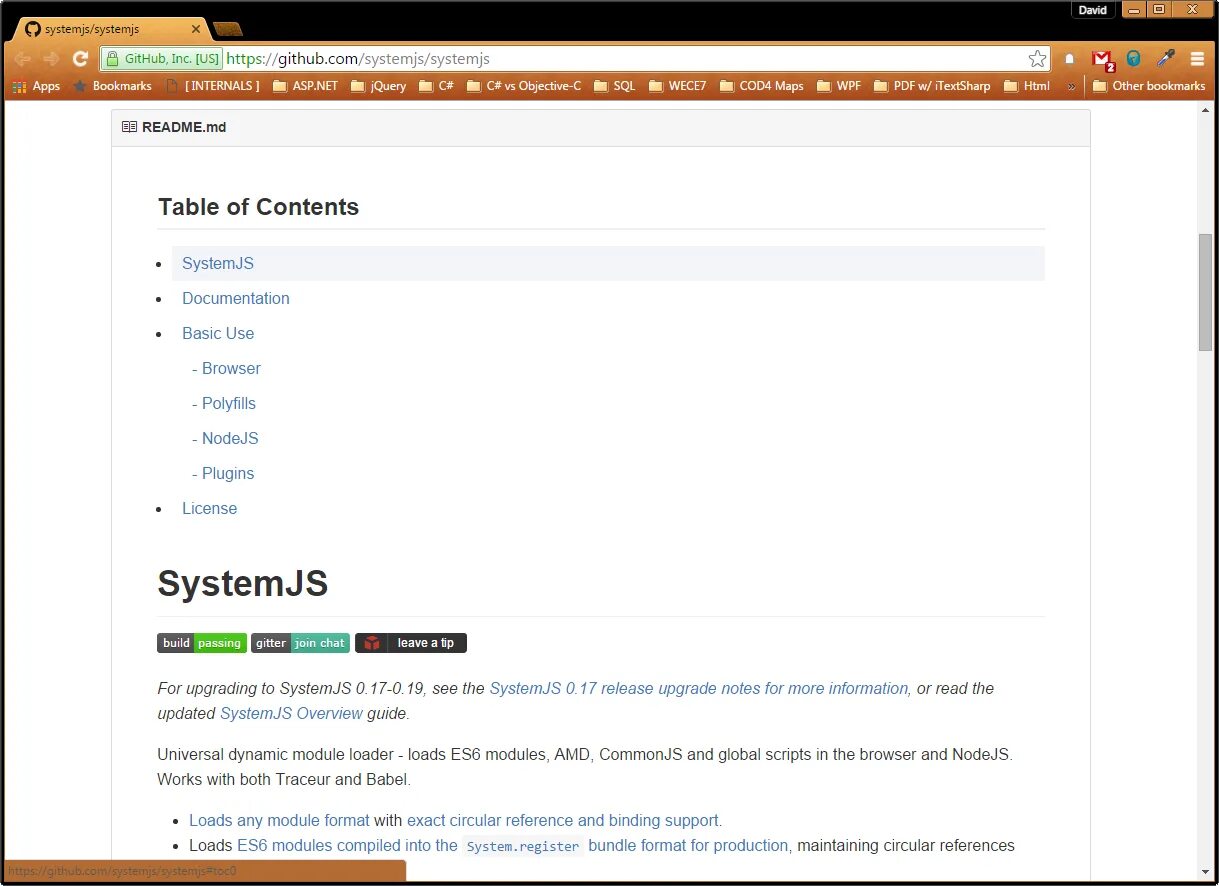Jump to the License contents link
This screenshot has height=886, width=1219.
pos(210,509)
